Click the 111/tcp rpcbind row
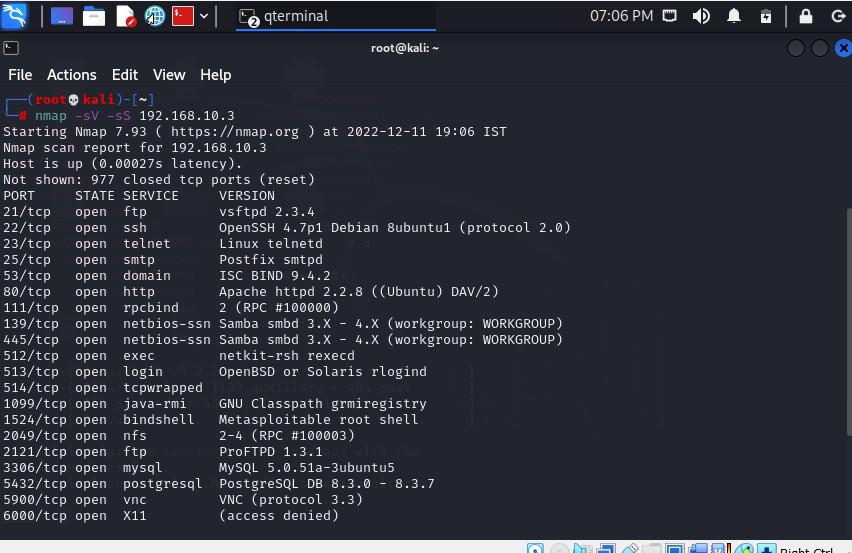The width and height of the screenshot is (852, 553). [171, 308]
